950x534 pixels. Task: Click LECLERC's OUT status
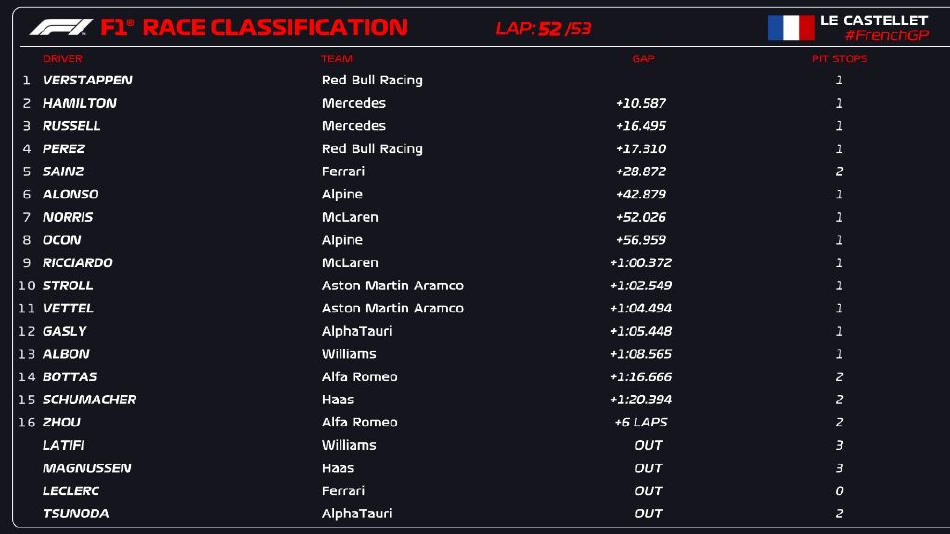coord(648,491)
